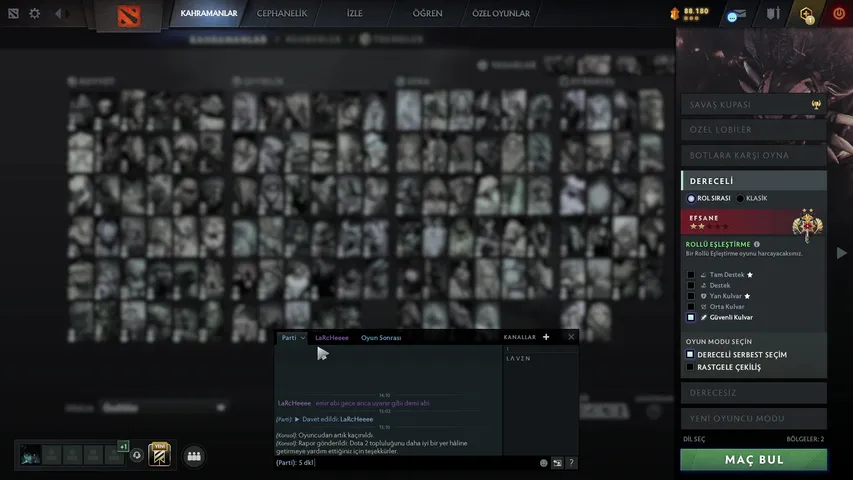Click the Dota 2 logo home button
The width and height of the screenshot is (853, 480).
(129, 16)
